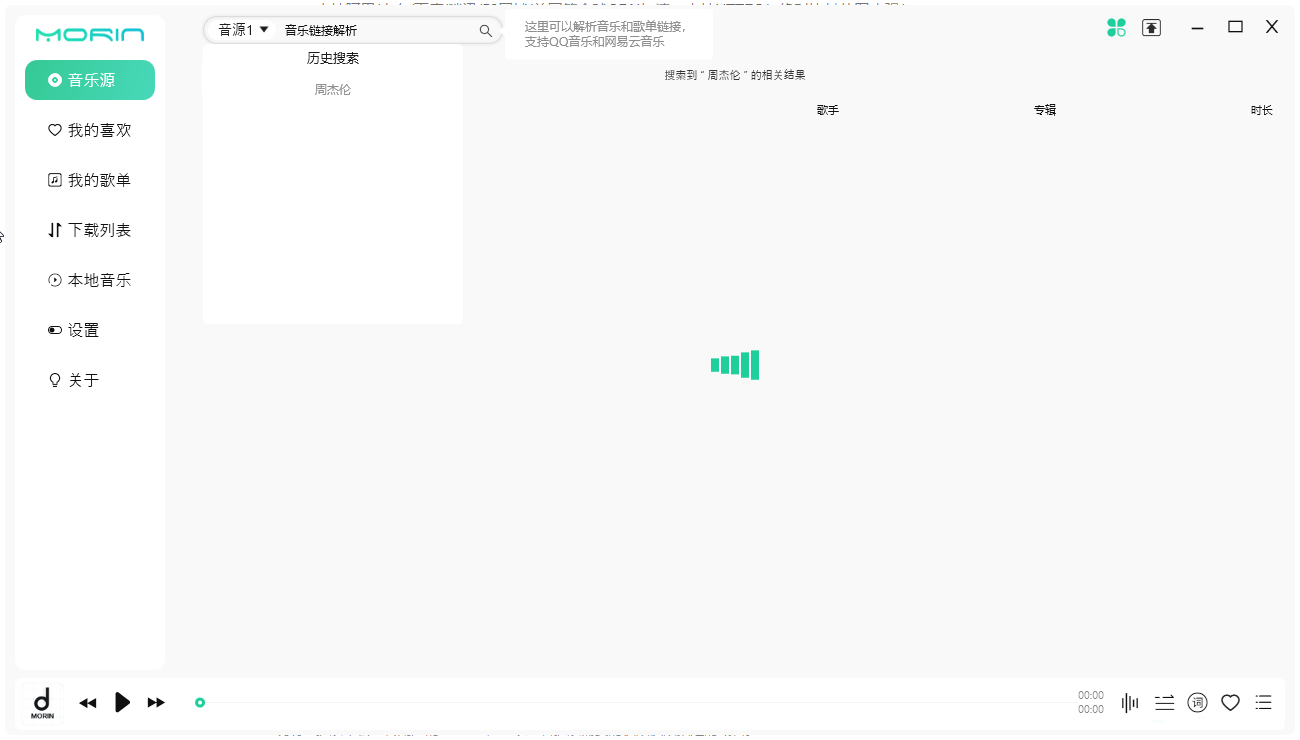Go to 我的喜欢 favorites
This screenshot has width=1300, height=740.
[90, 130]
